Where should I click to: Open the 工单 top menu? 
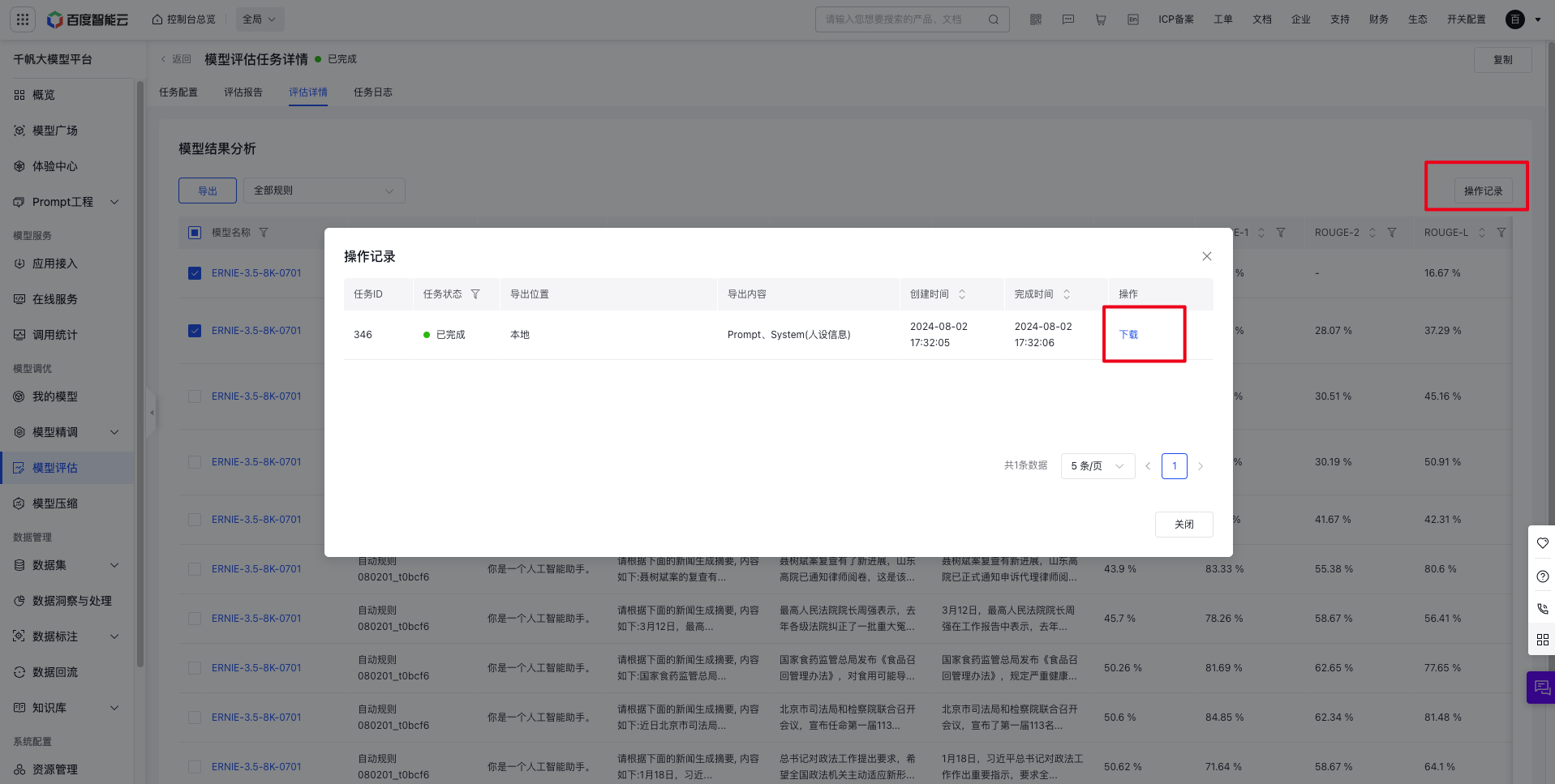[x=1223, y=19]
